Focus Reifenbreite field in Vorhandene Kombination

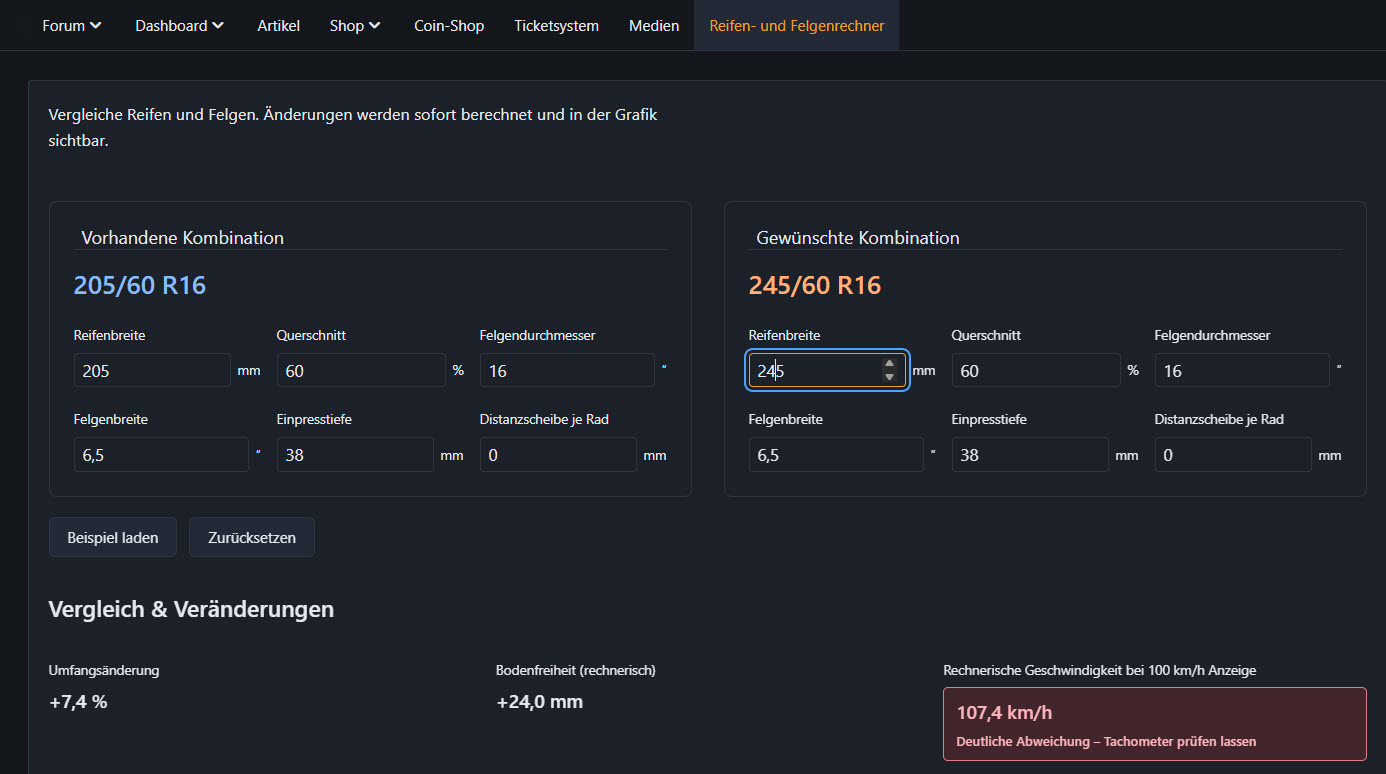152,370
